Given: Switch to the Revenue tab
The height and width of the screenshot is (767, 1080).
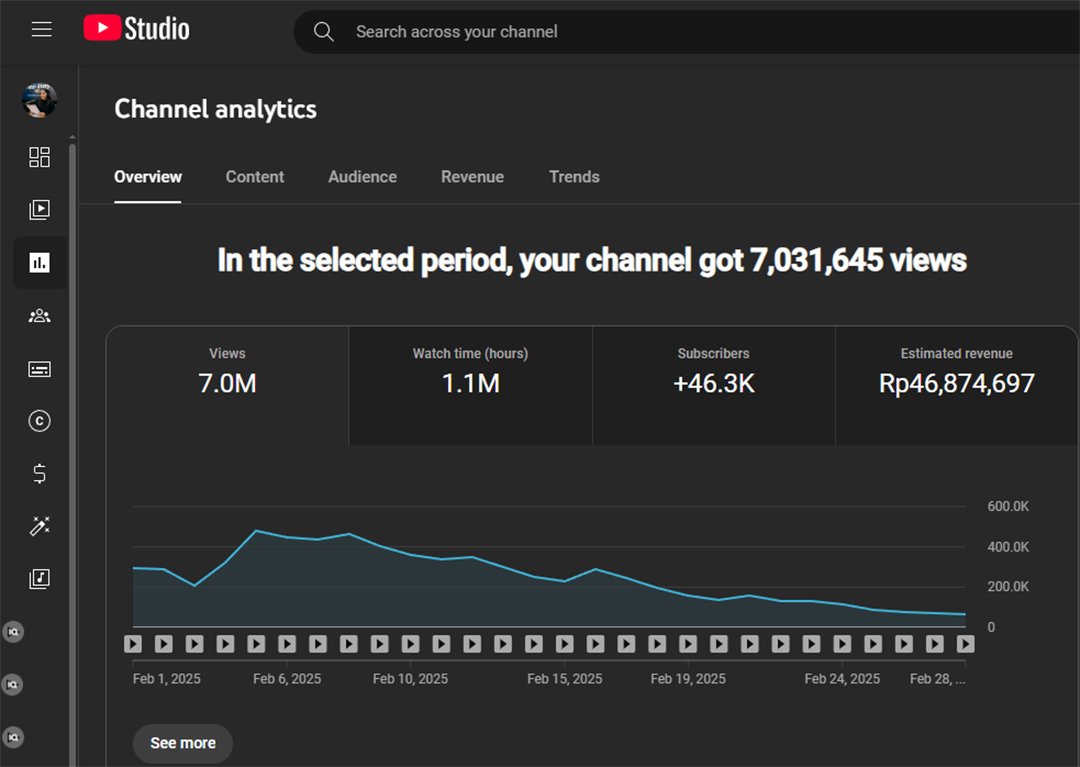Looking at the screenshot, I should pos(472,177).
